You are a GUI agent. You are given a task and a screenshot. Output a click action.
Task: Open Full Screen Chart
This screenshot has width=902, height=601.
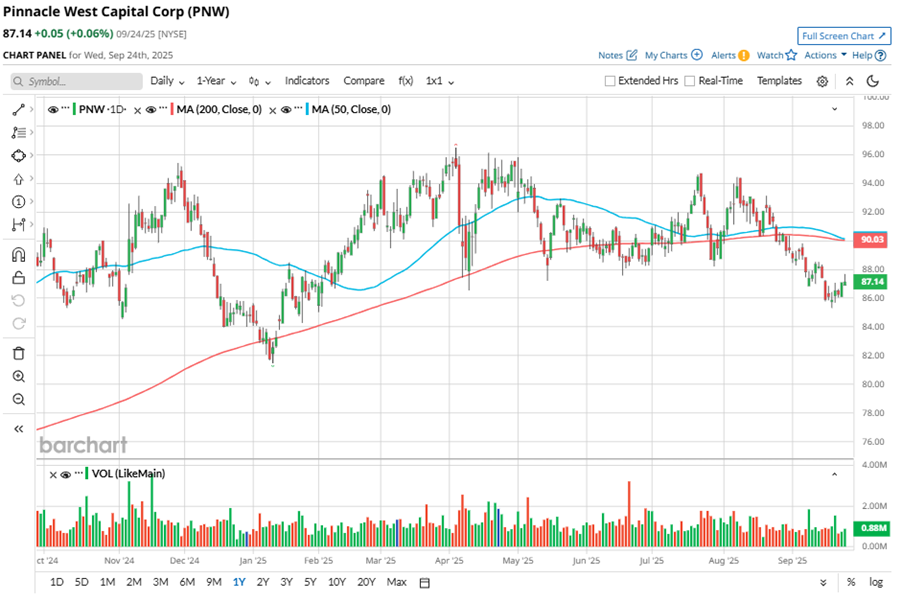click(x=843, y=36)
